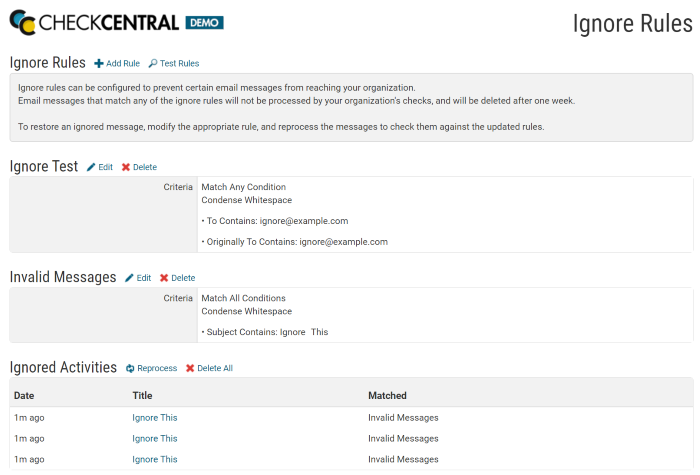Click the red X icon for Invalid Messages
700x475 pixels.
pos(164,278)
